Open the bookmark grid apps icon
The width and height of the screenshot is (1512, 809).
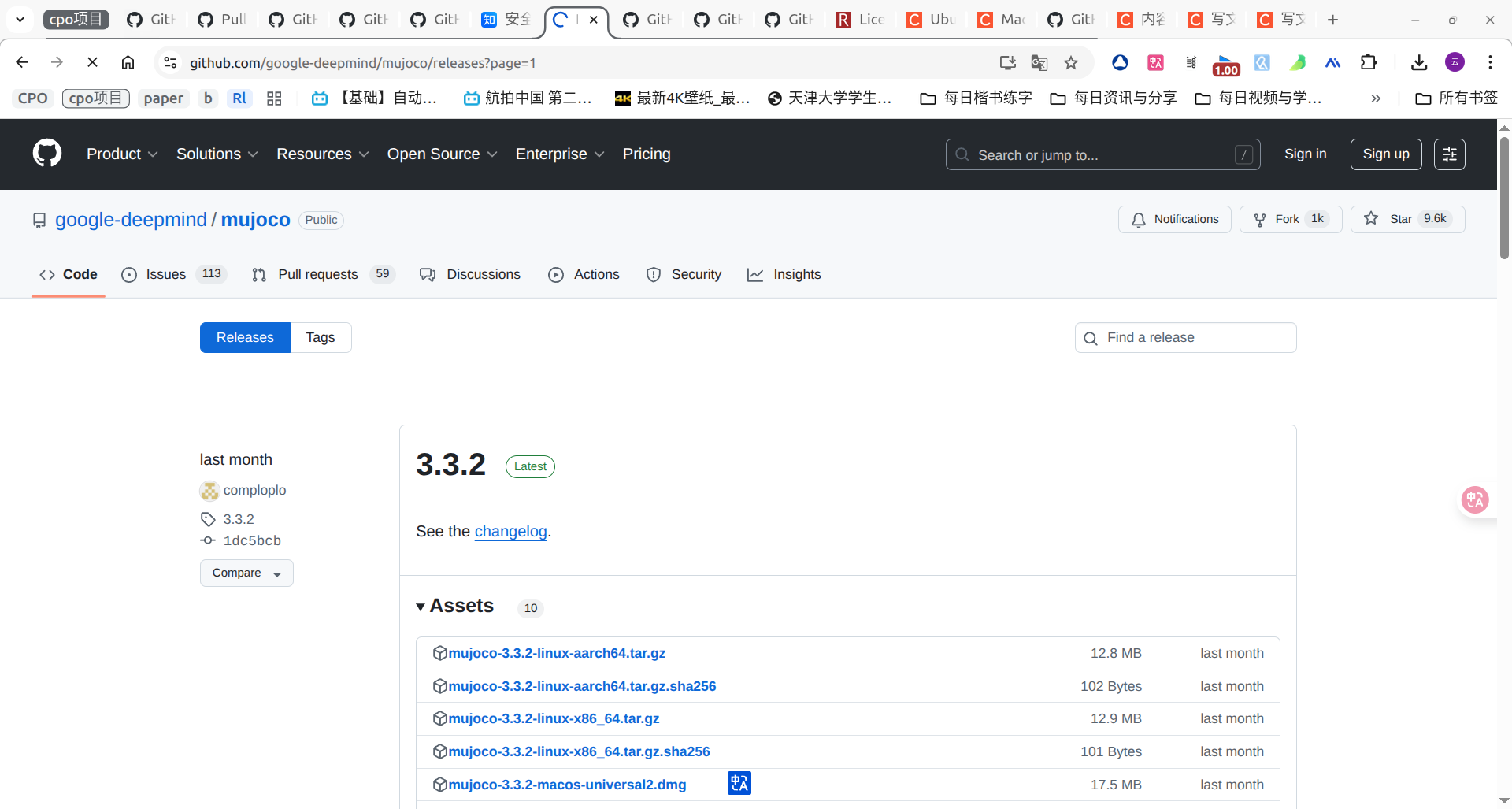click(274, 98)
